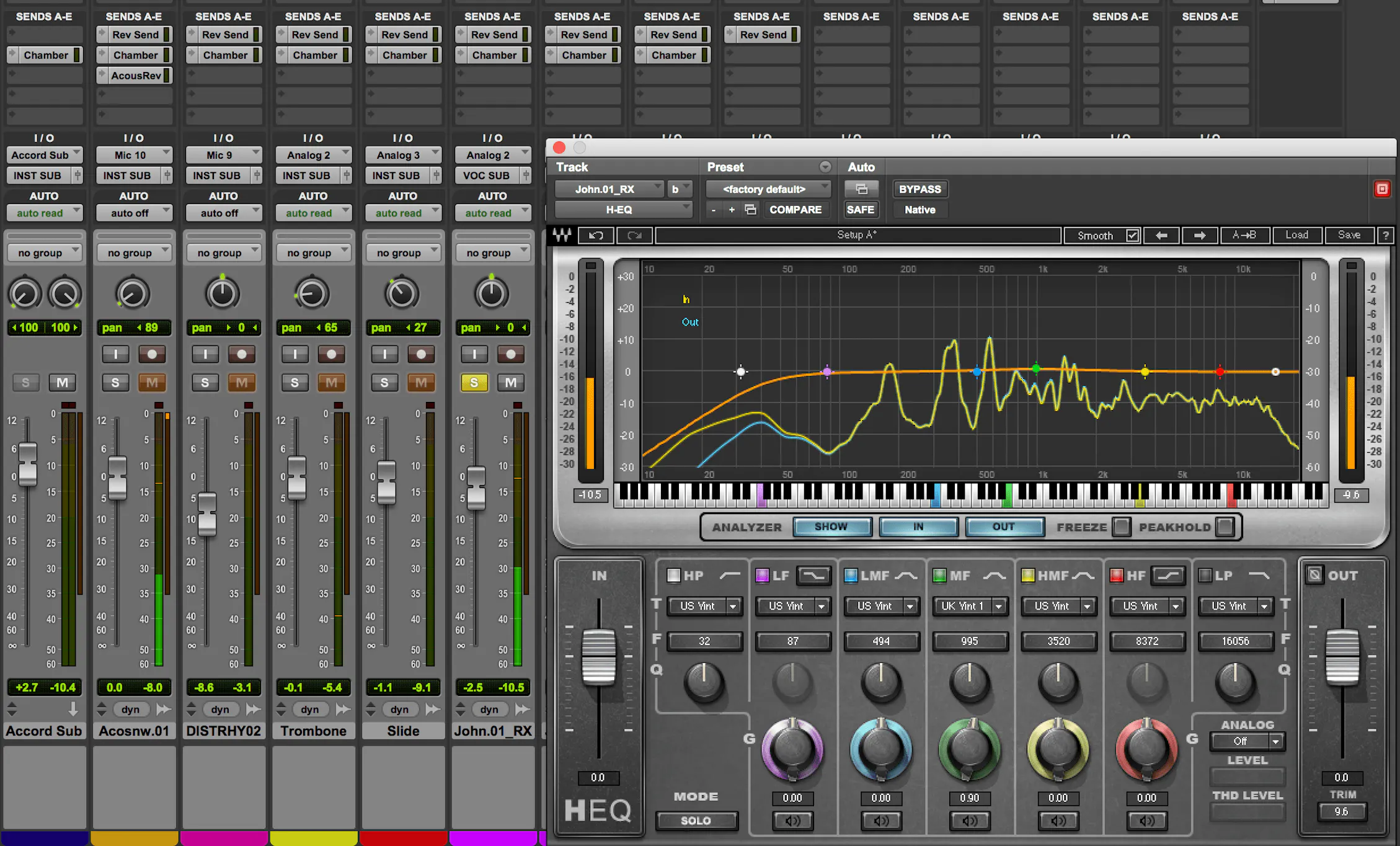This screenshot has height=846, width=1400.
Task: Toggle the LMF band enable square
Action: click(x=851, y=576)
